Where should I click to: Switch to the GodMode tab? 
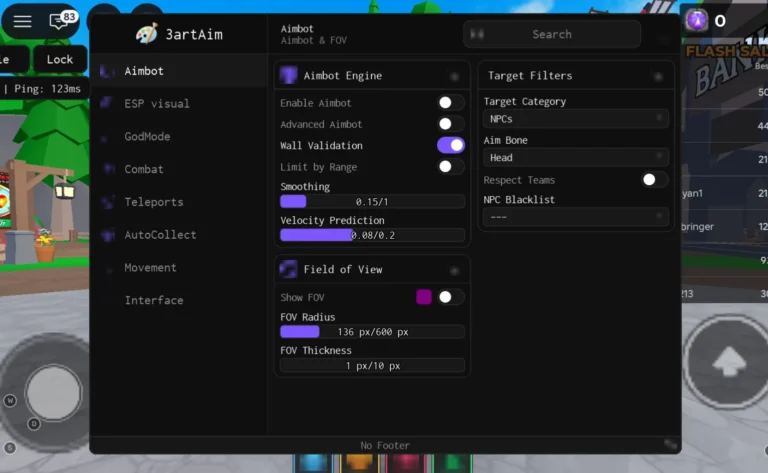tap(179, 136)
